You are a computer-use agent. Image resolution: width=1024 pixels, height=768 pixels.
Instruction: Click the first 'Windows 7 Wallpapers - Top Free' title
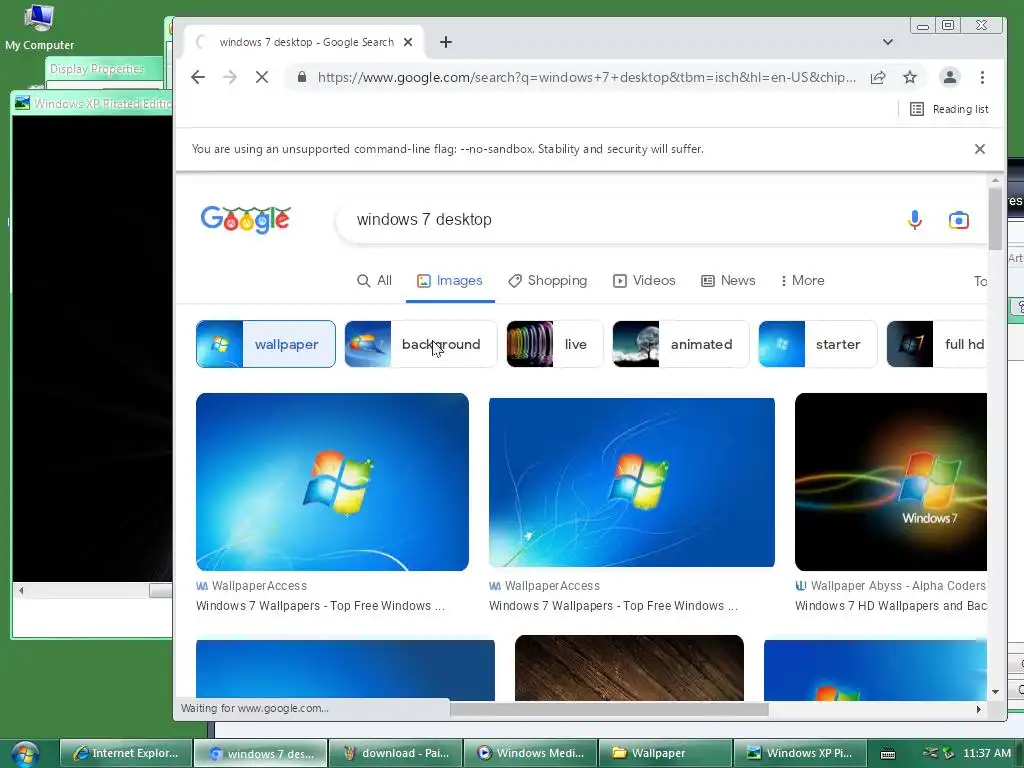point(321,606)
